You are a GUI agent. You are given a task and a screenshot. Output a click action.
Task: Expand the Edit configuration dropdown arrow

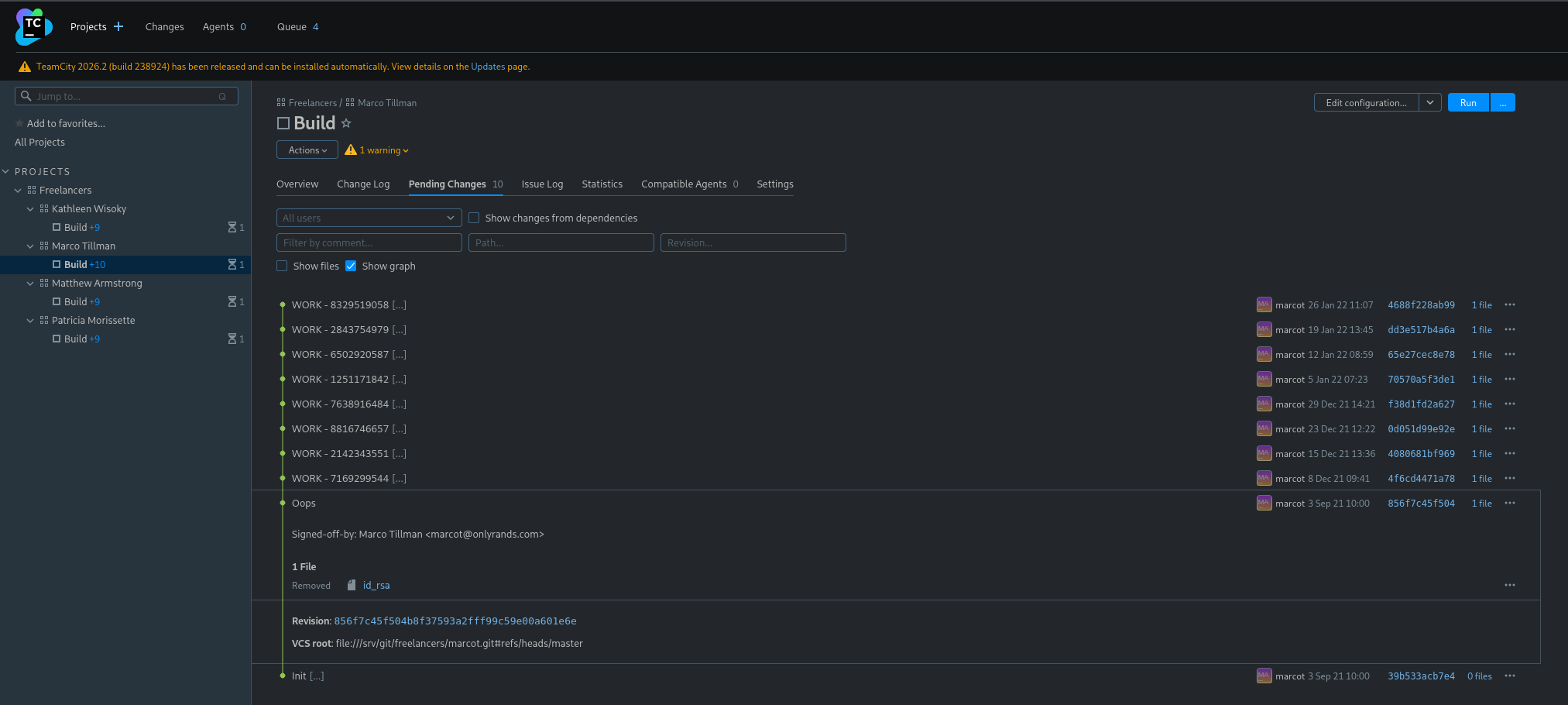[x=1430, y=102]
